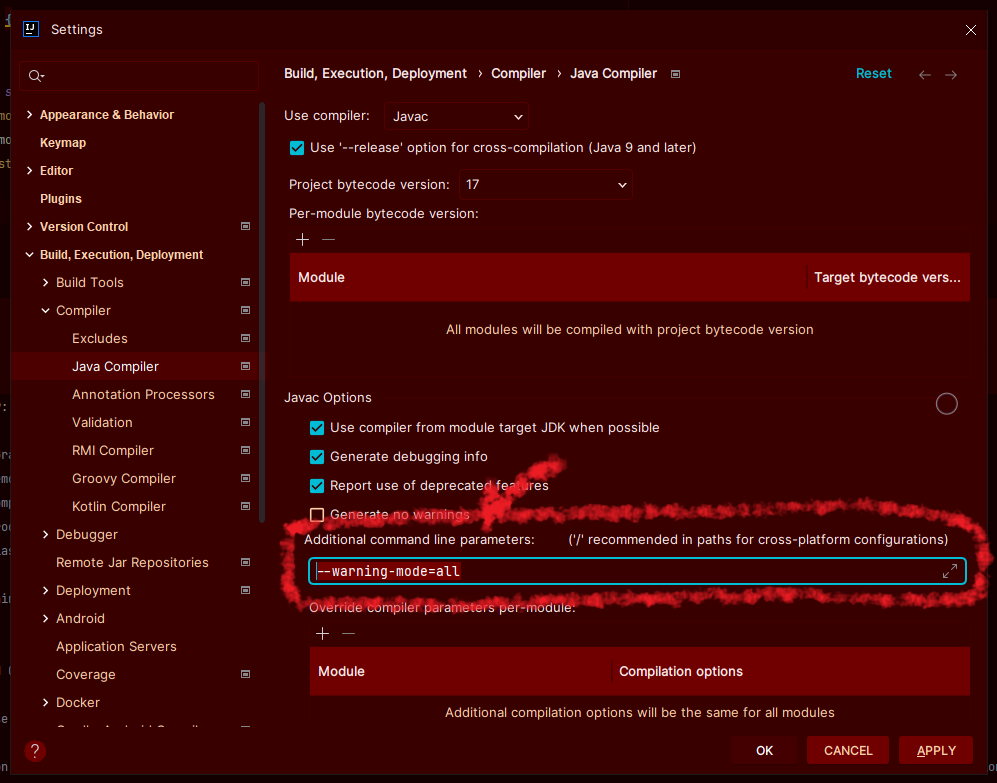The width and height of the screenshot is (997, 783).
Task: Open the help question mark button
Action: (35, 751)
